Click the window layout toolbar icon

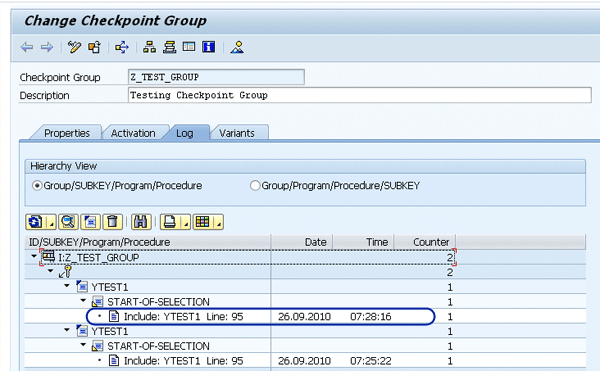(x=189, y=47)
